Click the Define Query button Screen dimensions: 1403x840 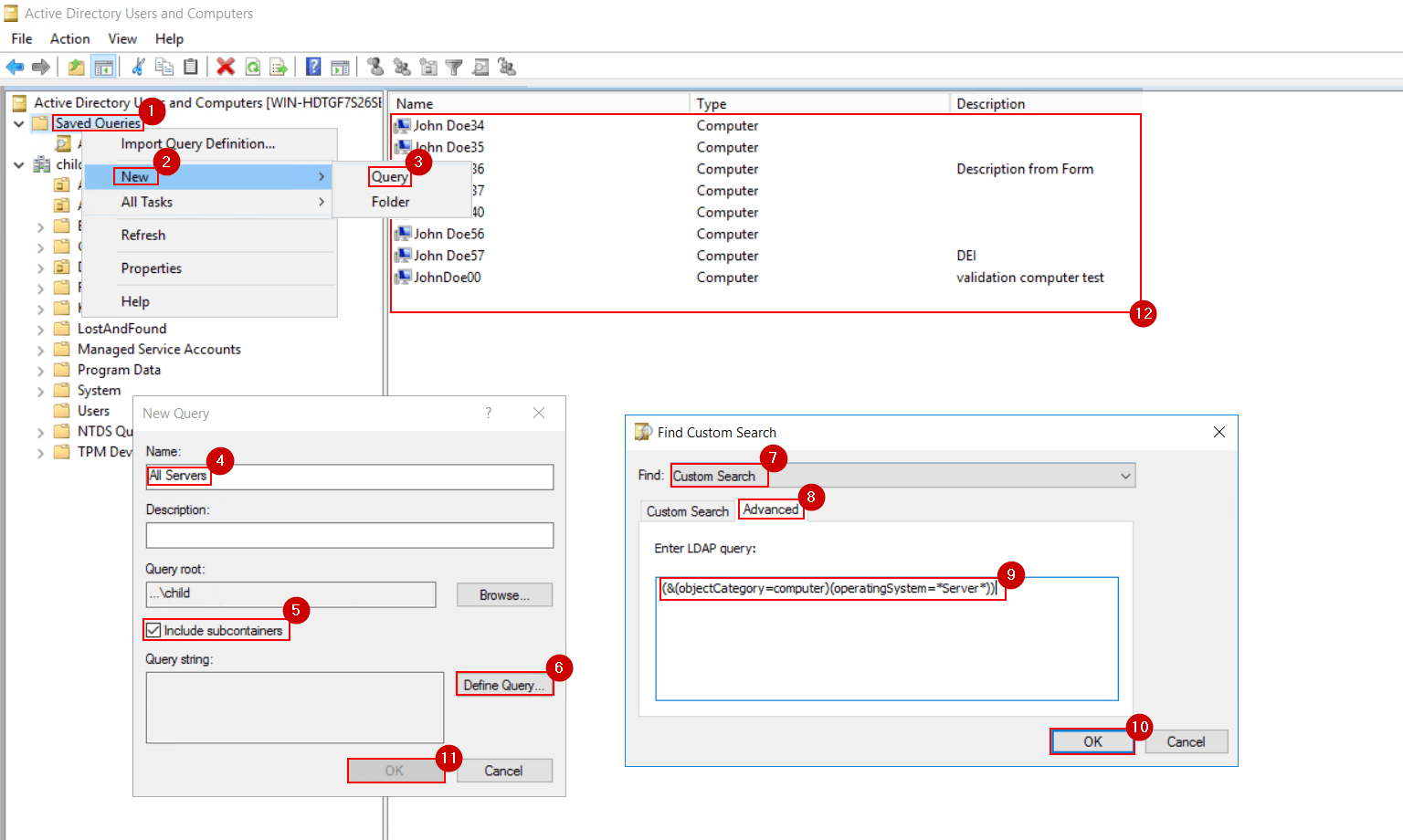503,683
